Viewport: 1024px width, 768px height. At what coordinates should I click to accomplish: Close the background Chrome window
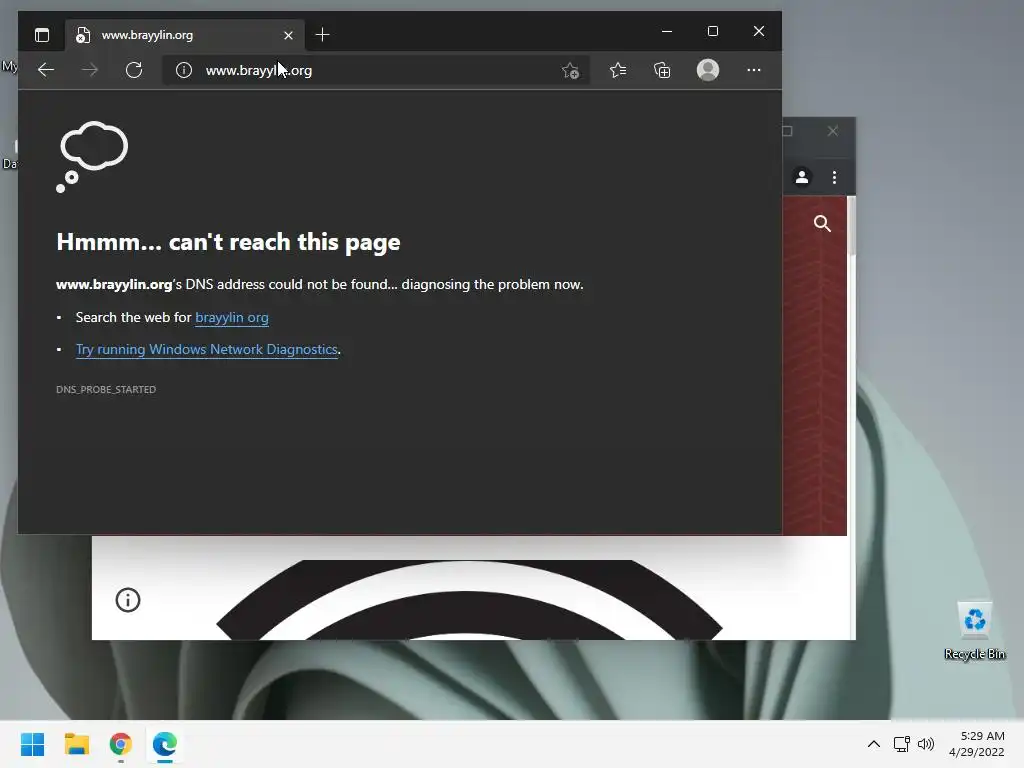point(833,131)
